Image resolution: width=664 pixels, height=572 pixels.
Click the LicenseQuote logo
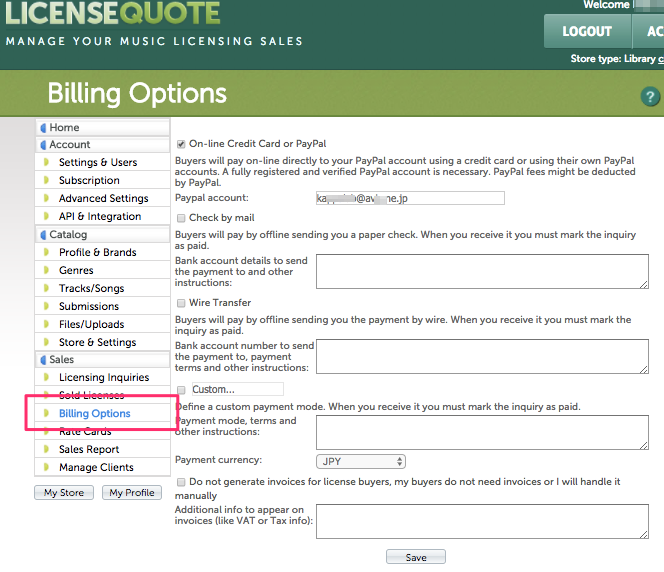tap(112, 14)
